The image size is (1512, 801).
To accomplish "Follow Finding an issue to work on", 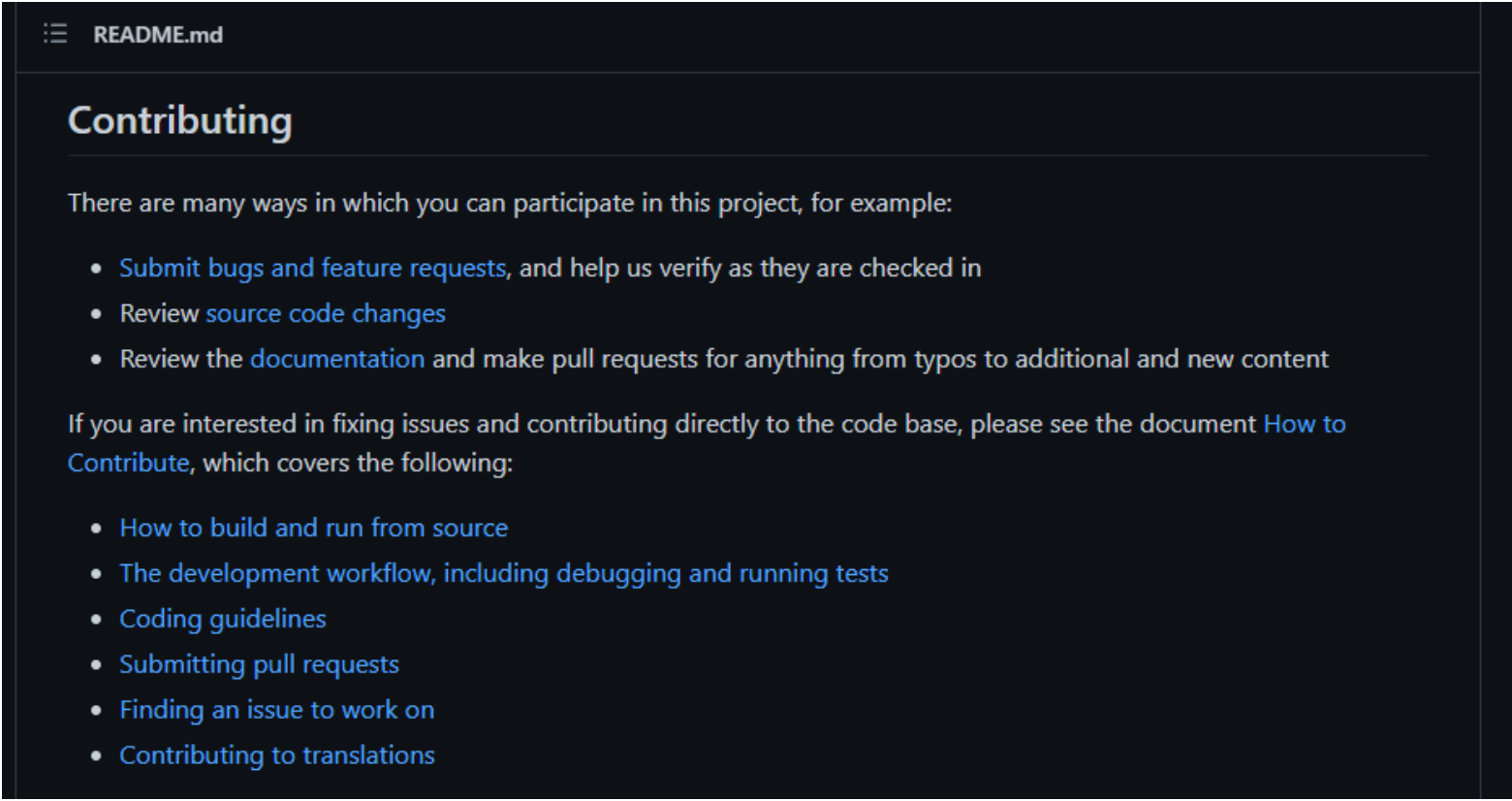I will click(276, 710).
